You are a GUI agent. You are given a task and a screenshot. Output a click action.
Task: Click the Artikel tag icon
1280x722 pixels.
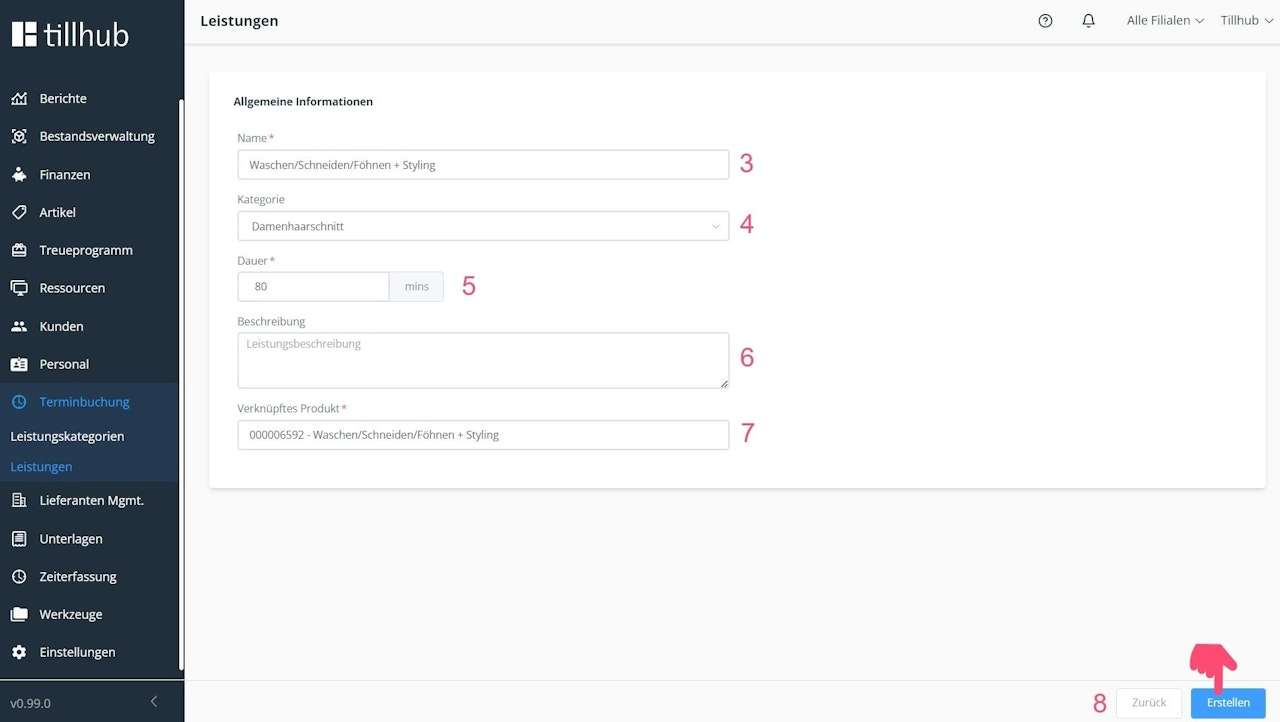(x=19, y=212)
